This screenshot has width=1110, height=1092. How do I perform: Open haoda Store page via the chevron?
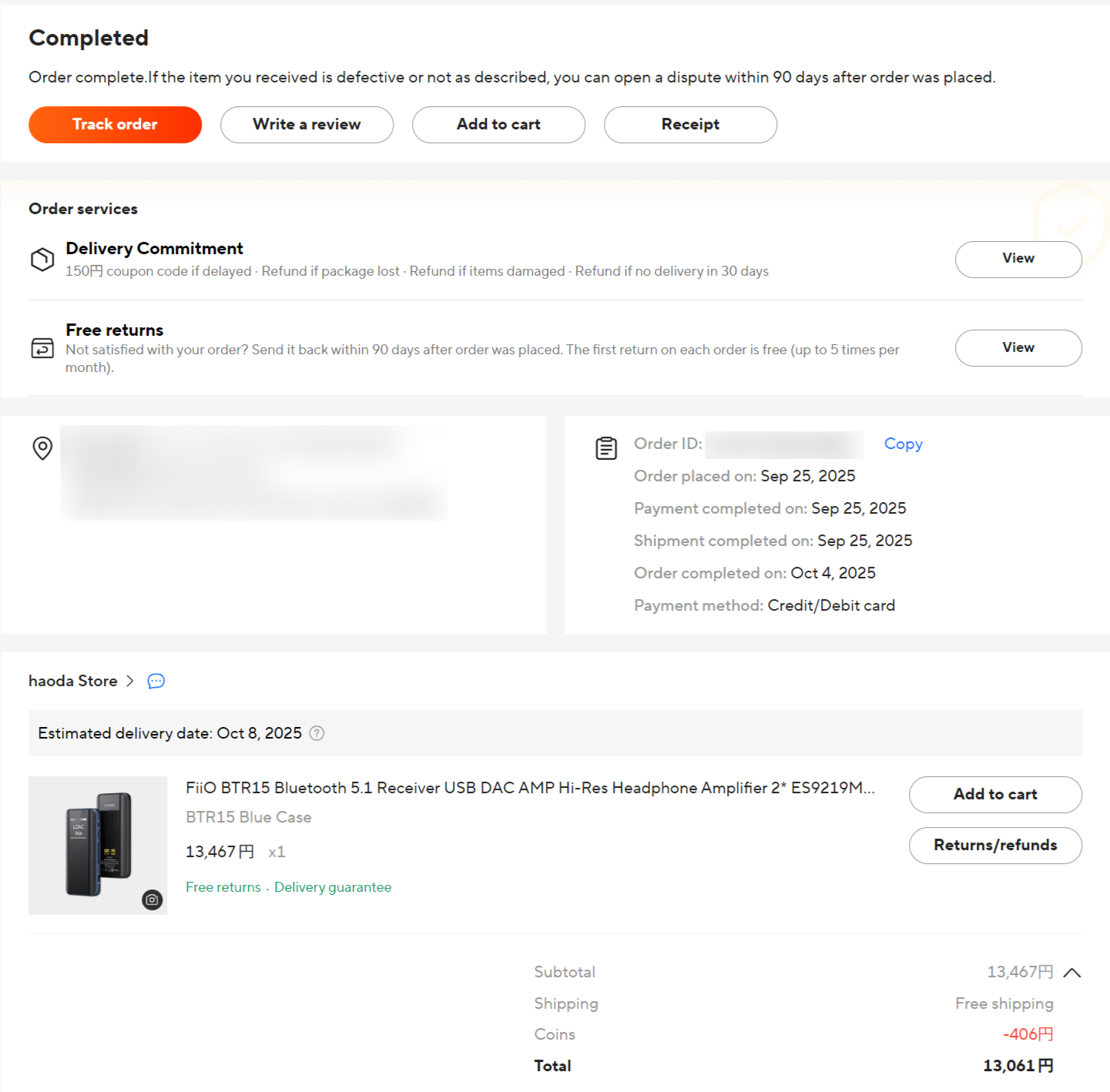pyautogui.click(x=129, y=681)
